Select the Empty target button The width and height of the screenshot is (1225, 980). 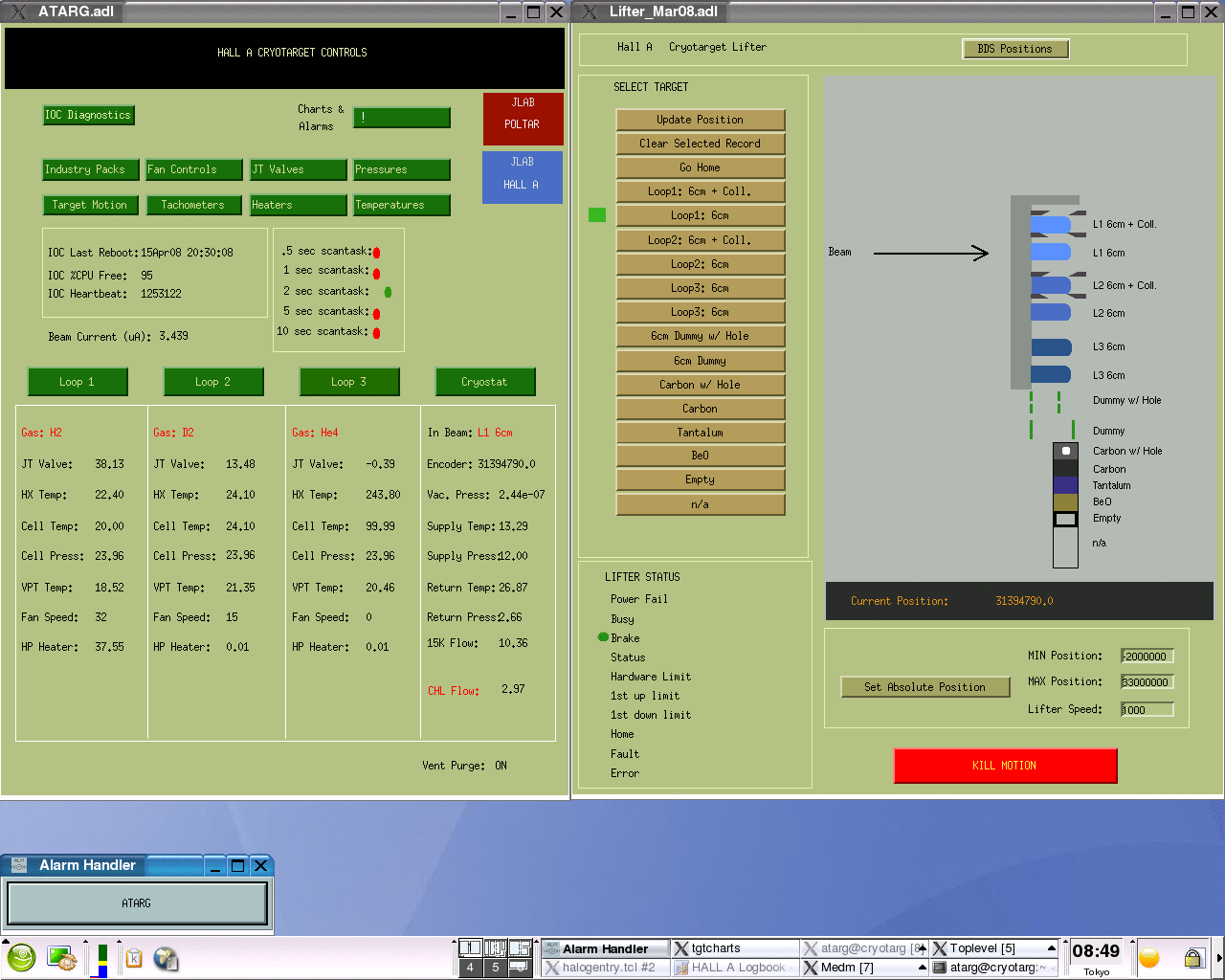point(701,479)
